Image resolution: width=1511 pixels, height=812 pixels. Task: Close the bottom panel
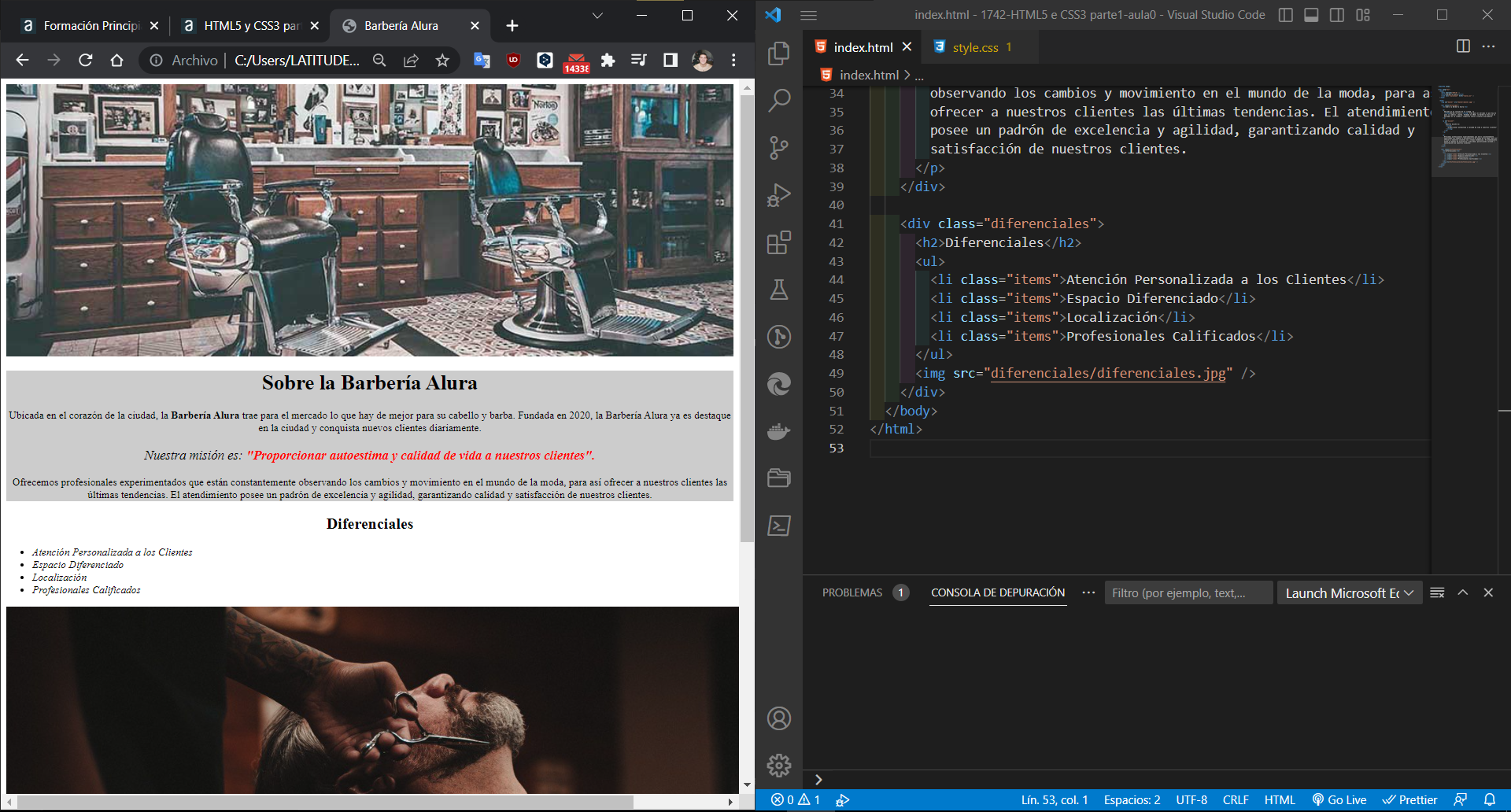point(1488,592)
